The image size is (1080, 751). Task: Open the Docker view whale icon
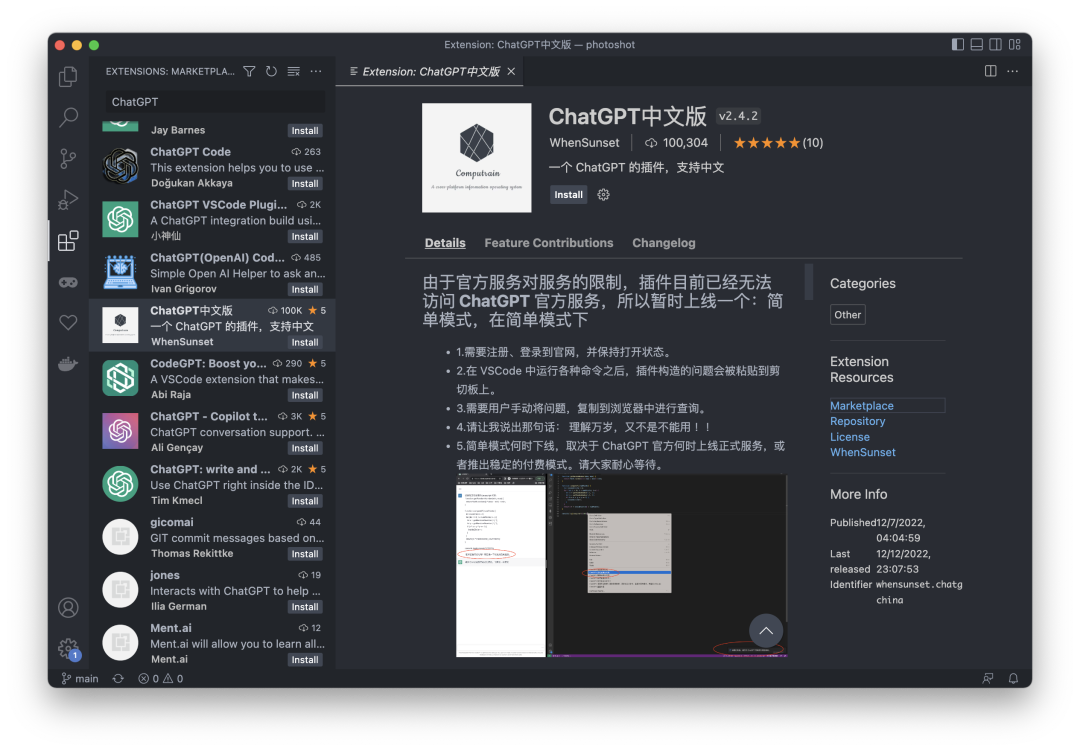(68, 364)
